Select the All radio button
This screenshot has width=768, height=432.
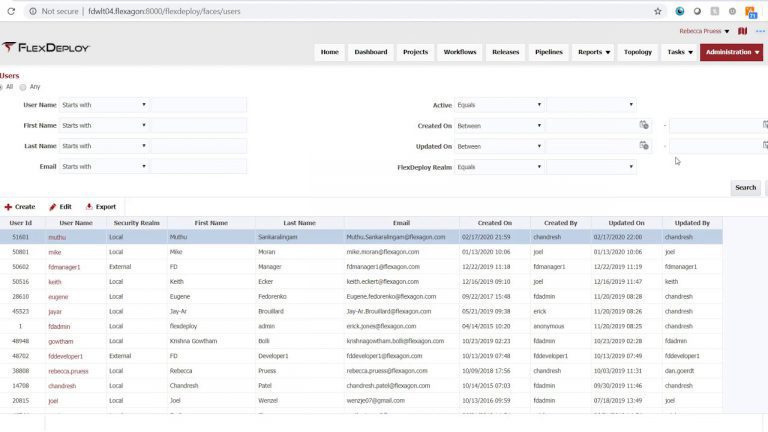tap(1, 87)
